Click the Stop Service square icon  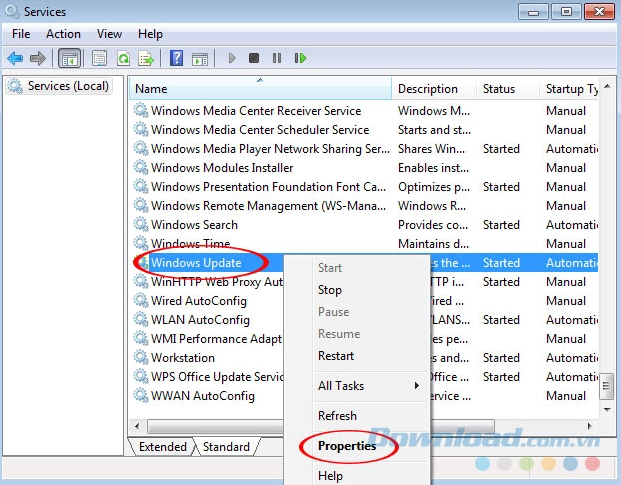[254, 58]
